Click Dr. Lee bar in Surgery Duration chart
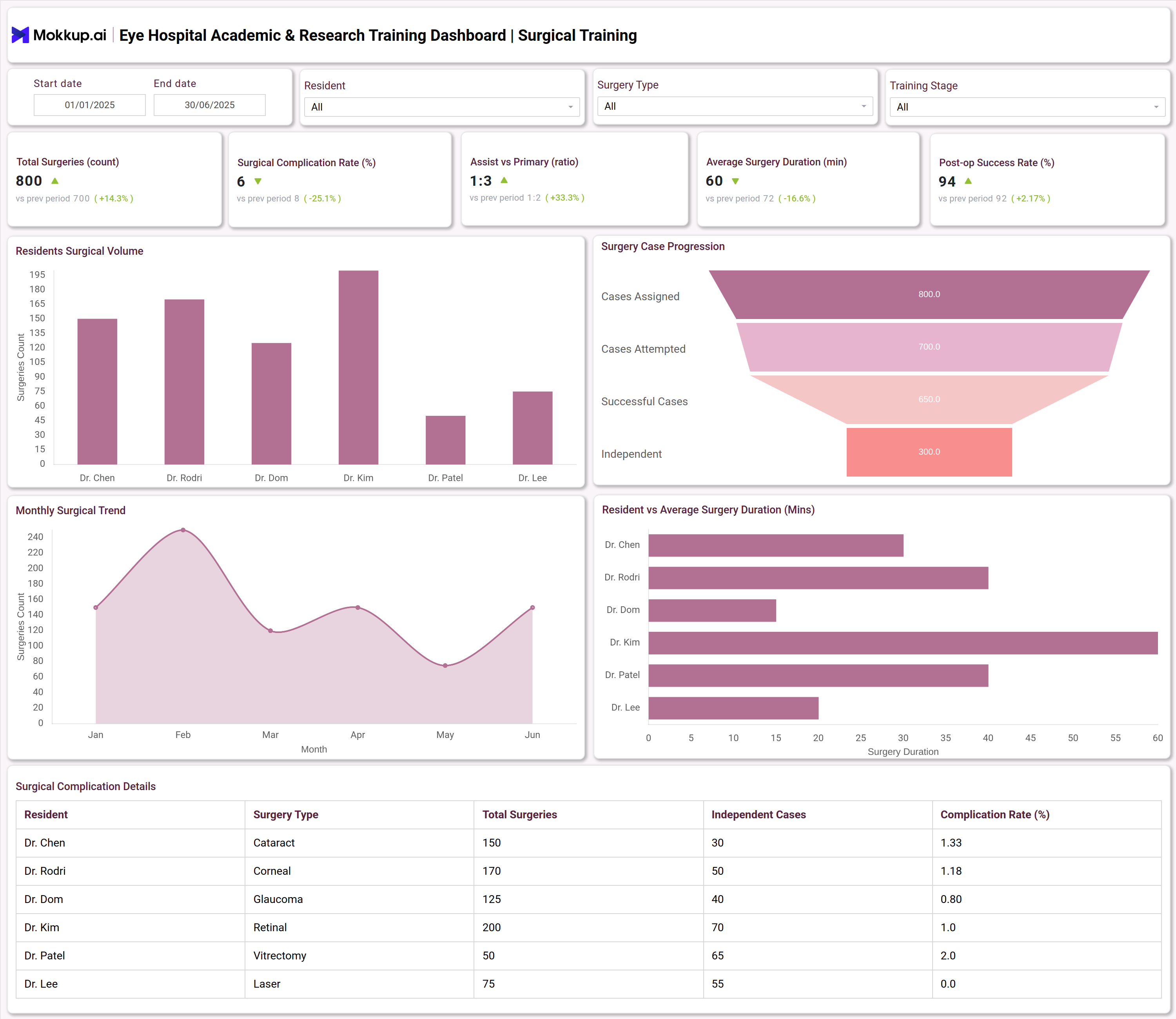This screenshot has width=1176, height=1019. 733,708
